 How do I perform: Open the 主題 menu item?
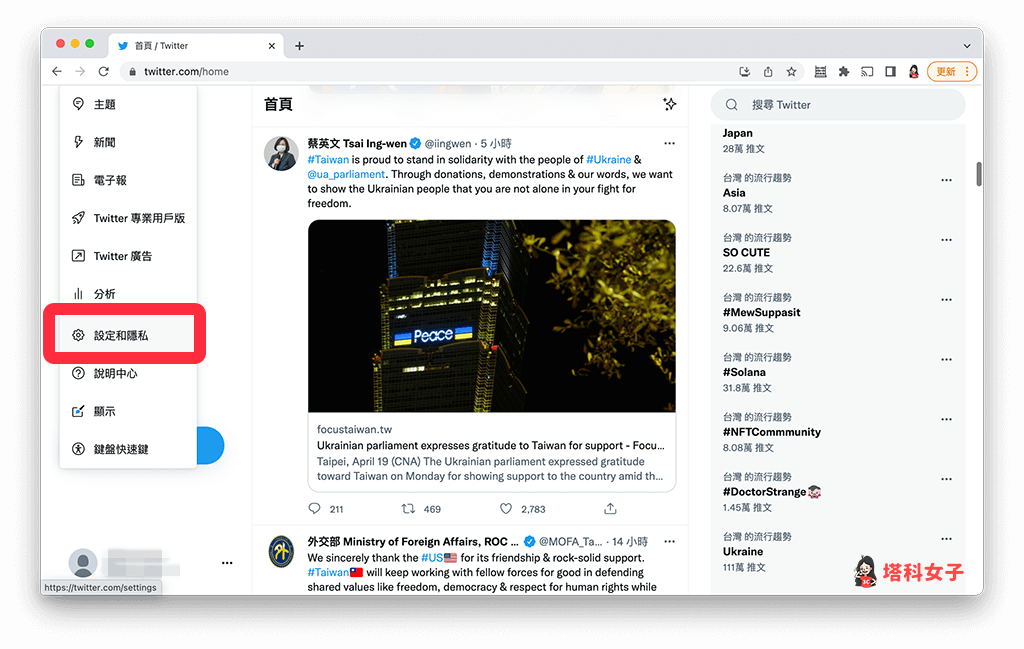click(x=128, y=104)
